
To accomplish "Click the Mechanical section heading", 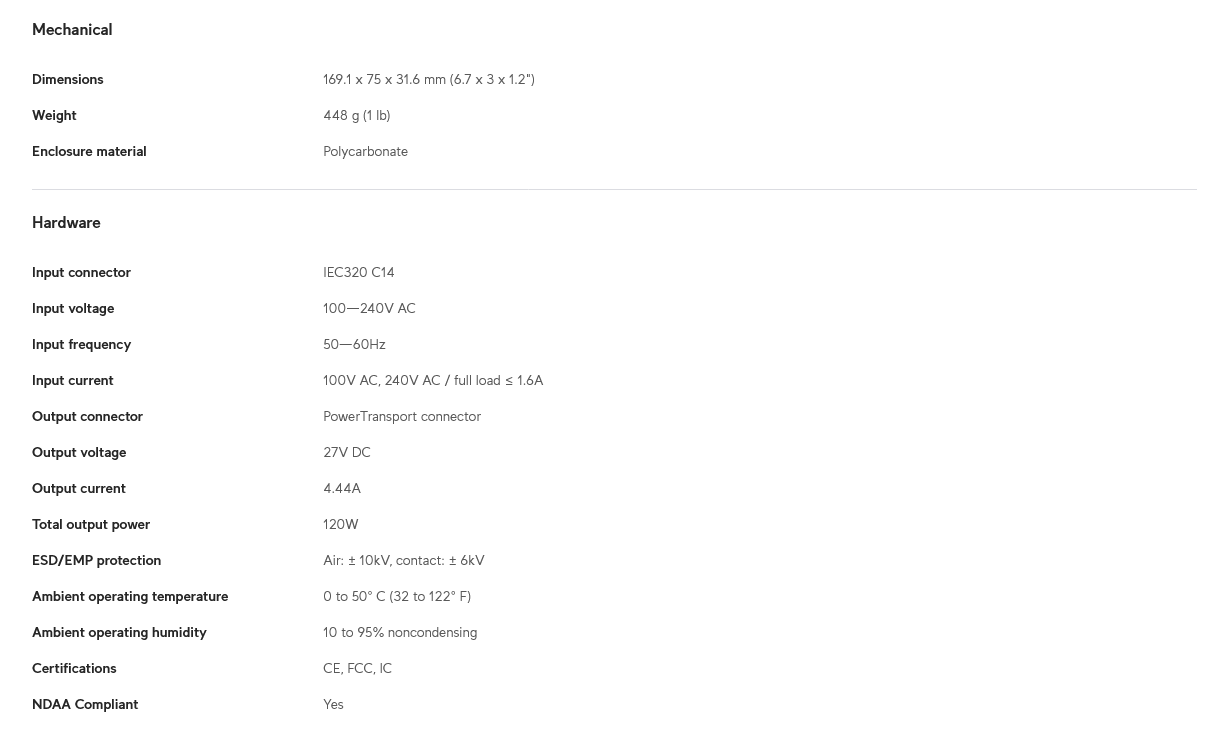I will pyautogui.click(x=72, y=30).
